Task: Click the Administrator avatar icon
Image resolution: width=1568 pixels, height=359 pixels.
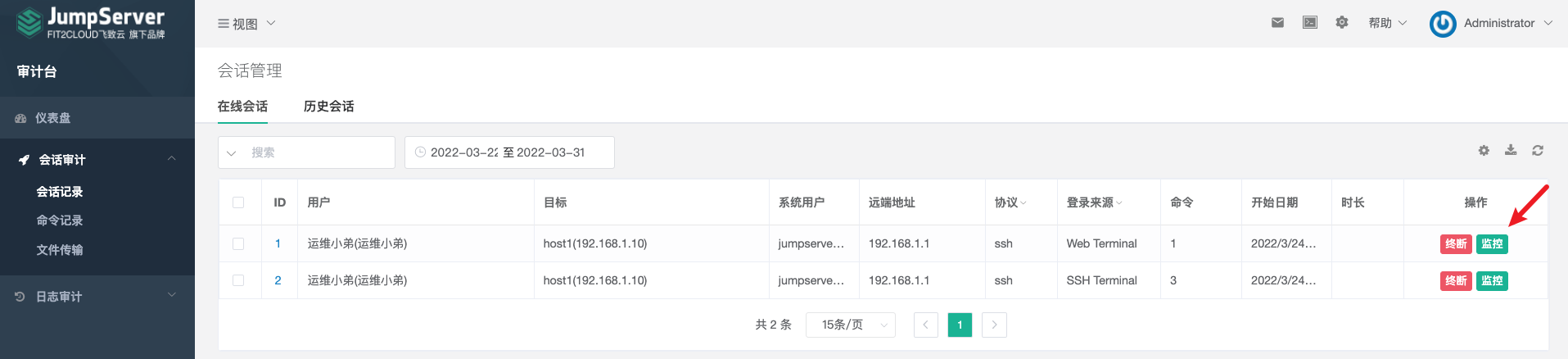Action: pos(1443,24)
